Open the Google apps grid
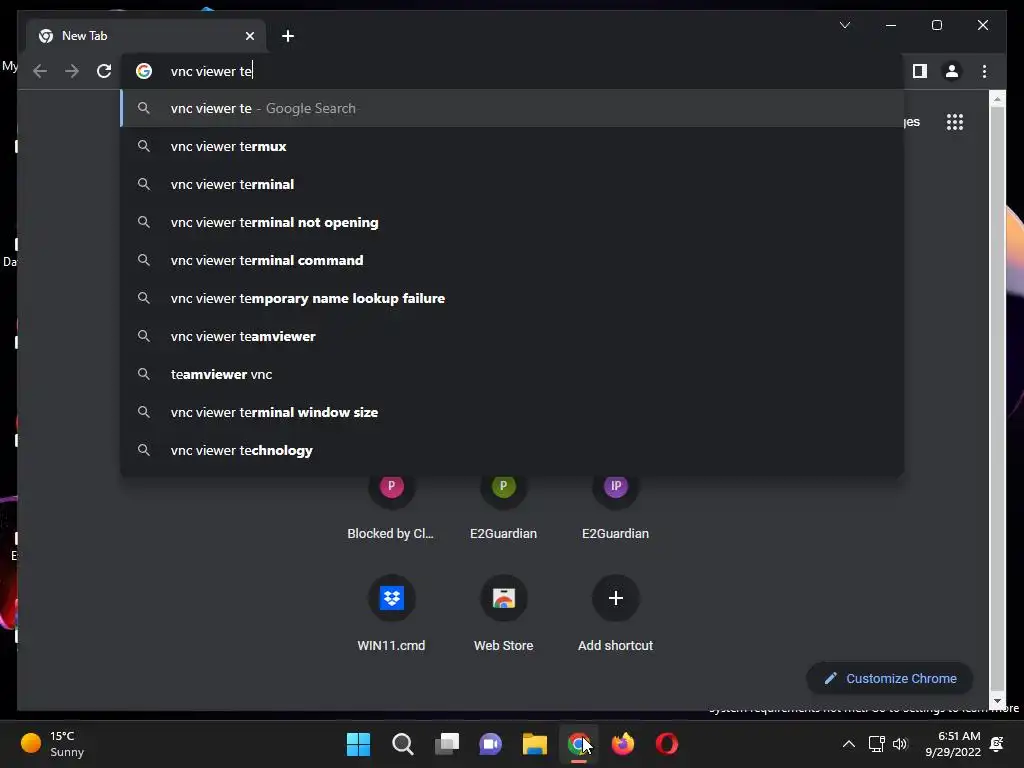The height and width of the screenshot is (768, 1024). tap(955, 122)
